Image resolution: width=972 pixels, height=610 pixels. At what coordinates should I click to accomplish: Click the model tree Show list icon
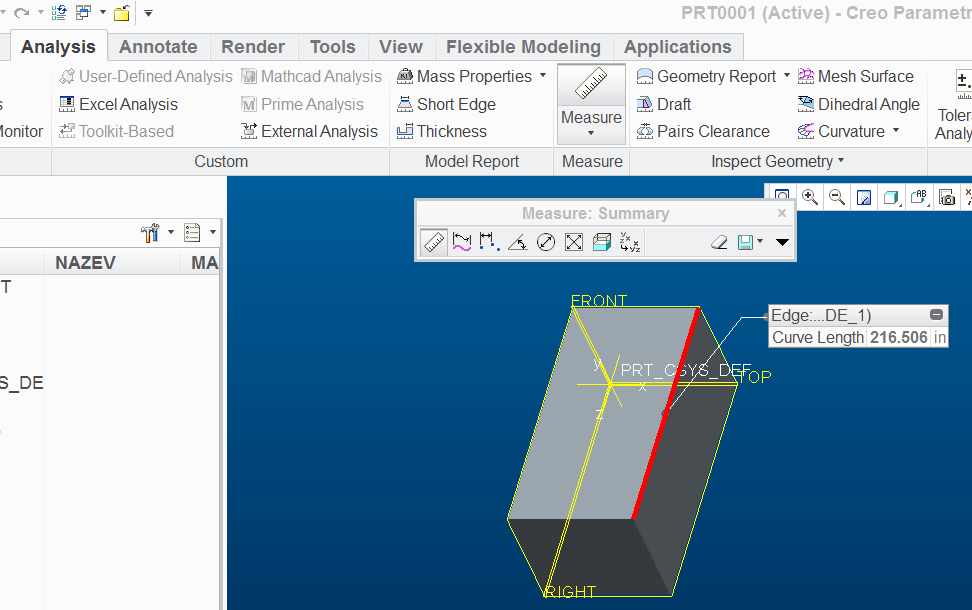click(x=192, y=232)
